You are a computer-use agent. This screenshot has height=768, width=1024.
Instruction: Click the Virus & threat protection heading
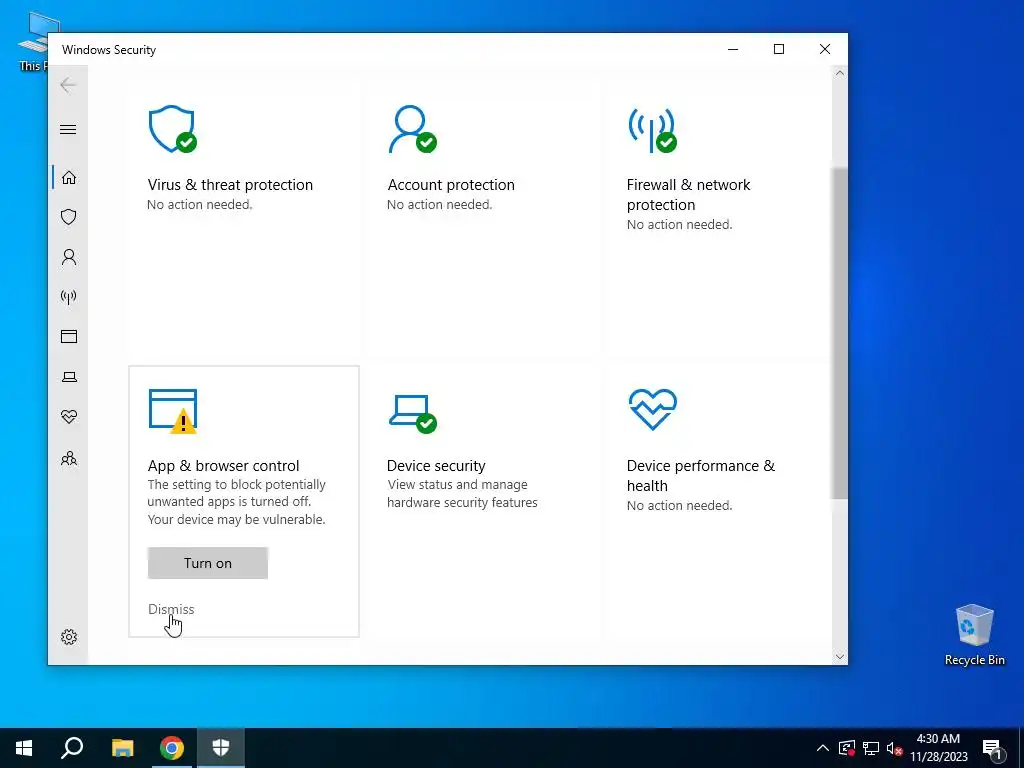pyautogui.click(x=230, y=185)
